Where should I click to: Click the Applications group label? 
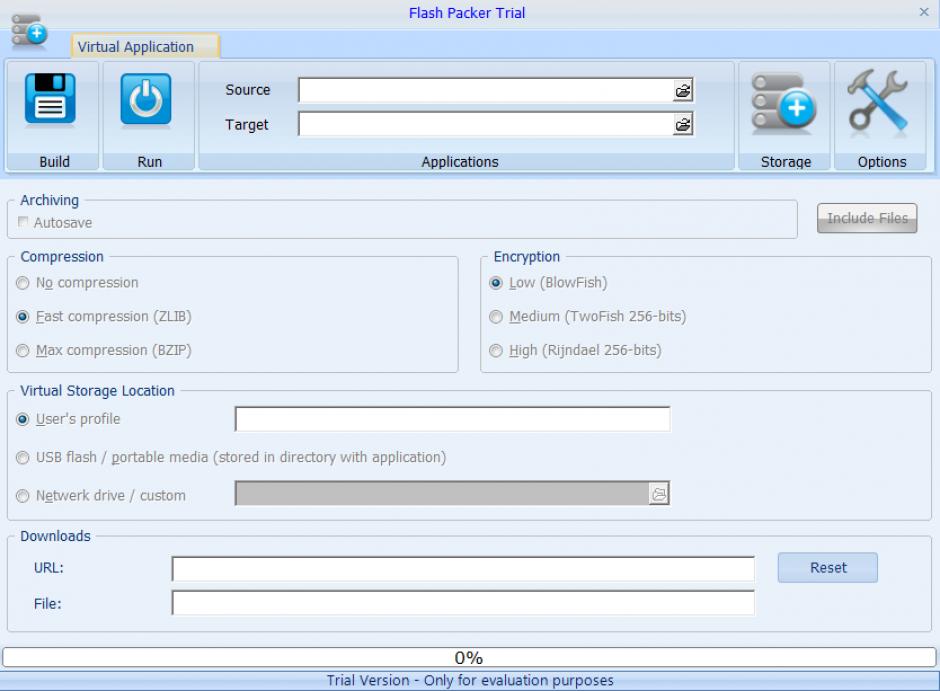460,162
